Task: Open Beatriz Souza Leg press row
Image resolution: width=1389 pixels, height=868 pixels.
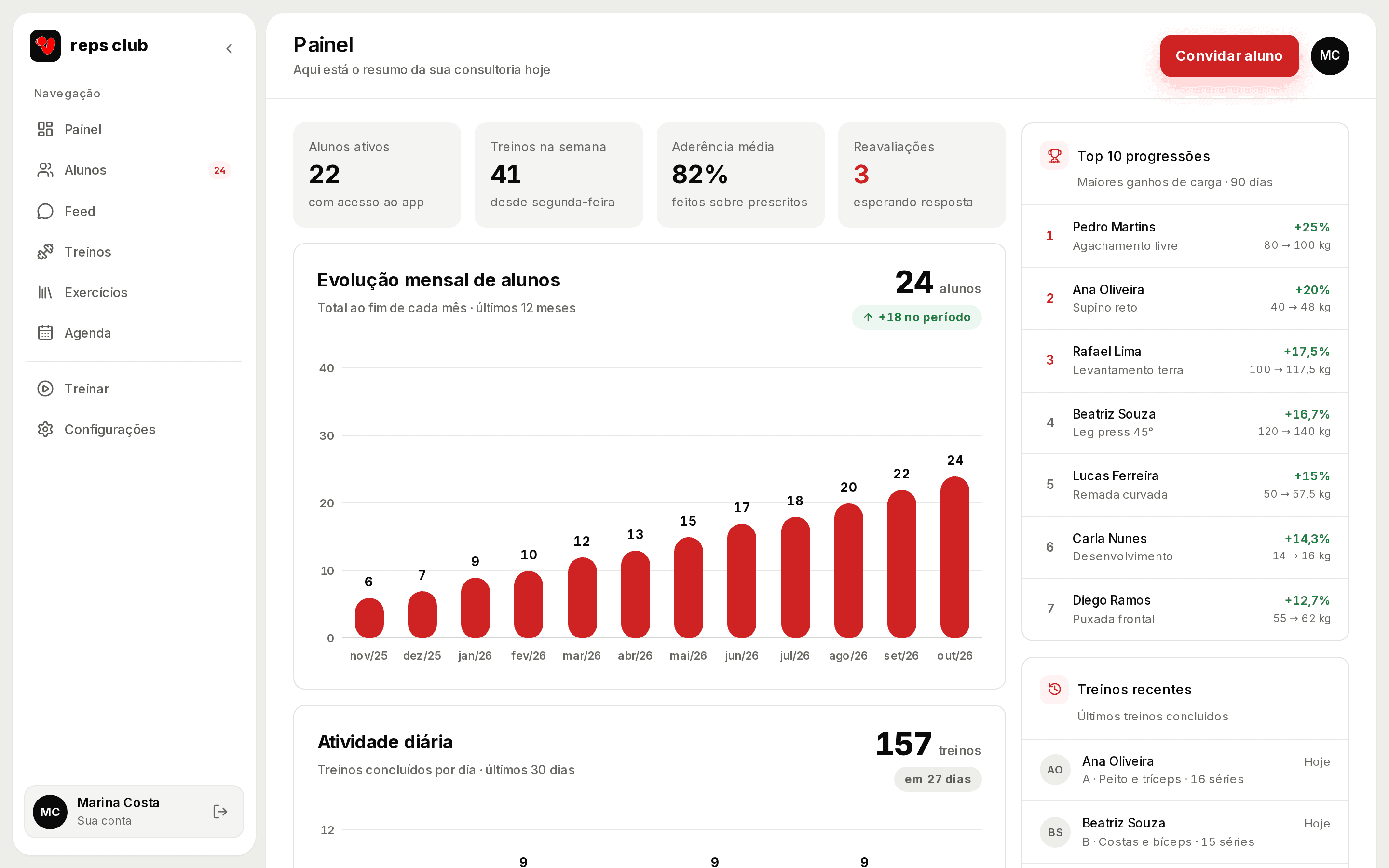Action: pyautogui.click(x=1185, y=423)
